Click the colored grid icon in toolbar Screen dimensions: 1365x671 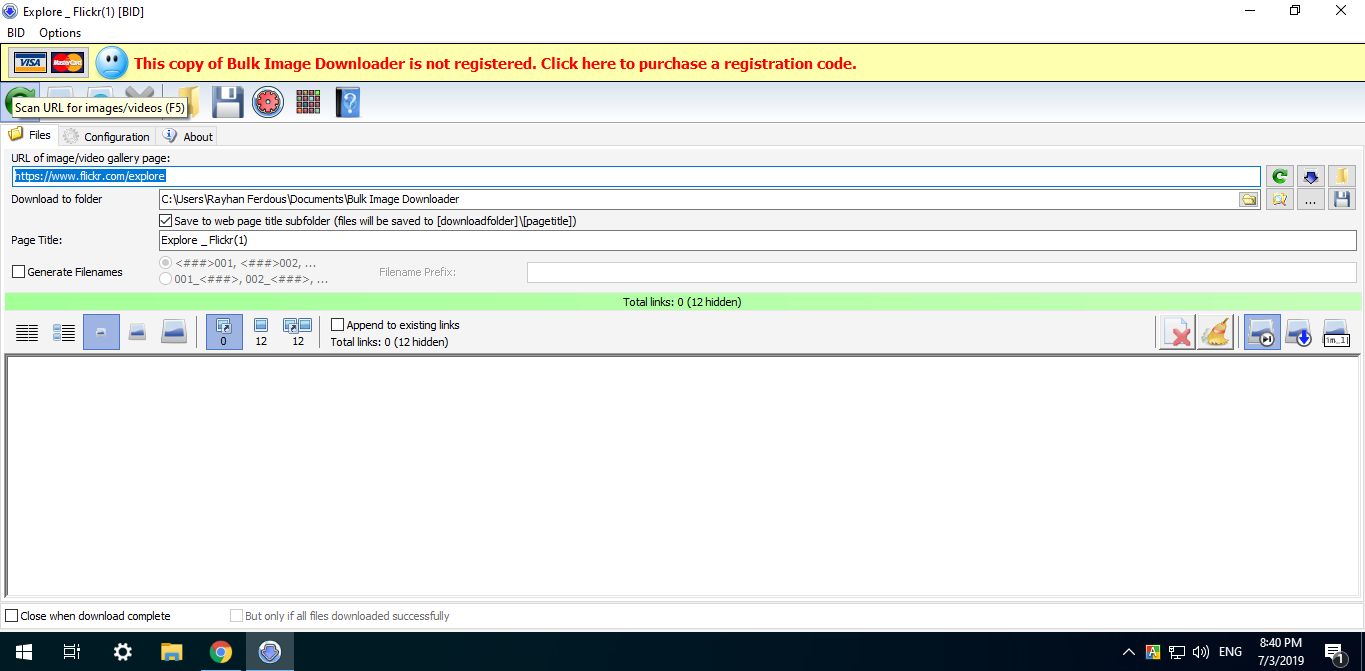[308, 102]
